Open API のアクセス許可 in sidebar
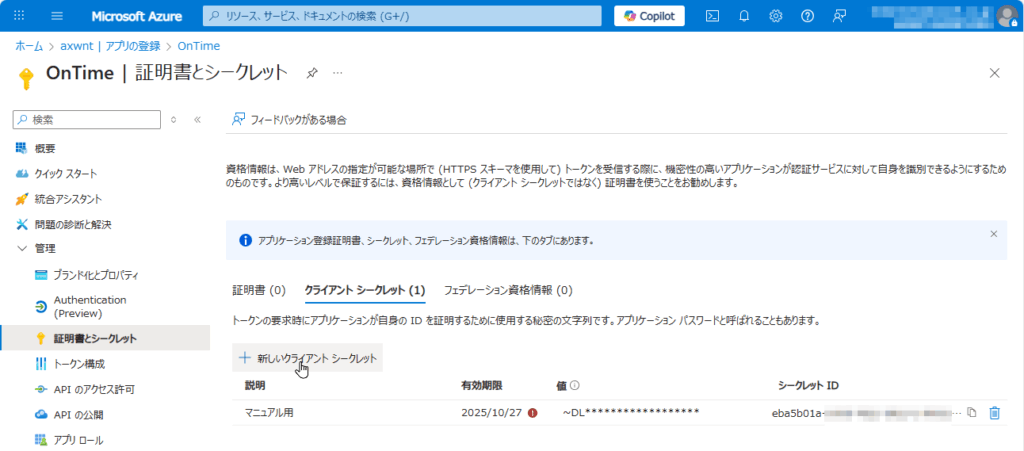Screen dimensions: 1024x451 (94, 389)
